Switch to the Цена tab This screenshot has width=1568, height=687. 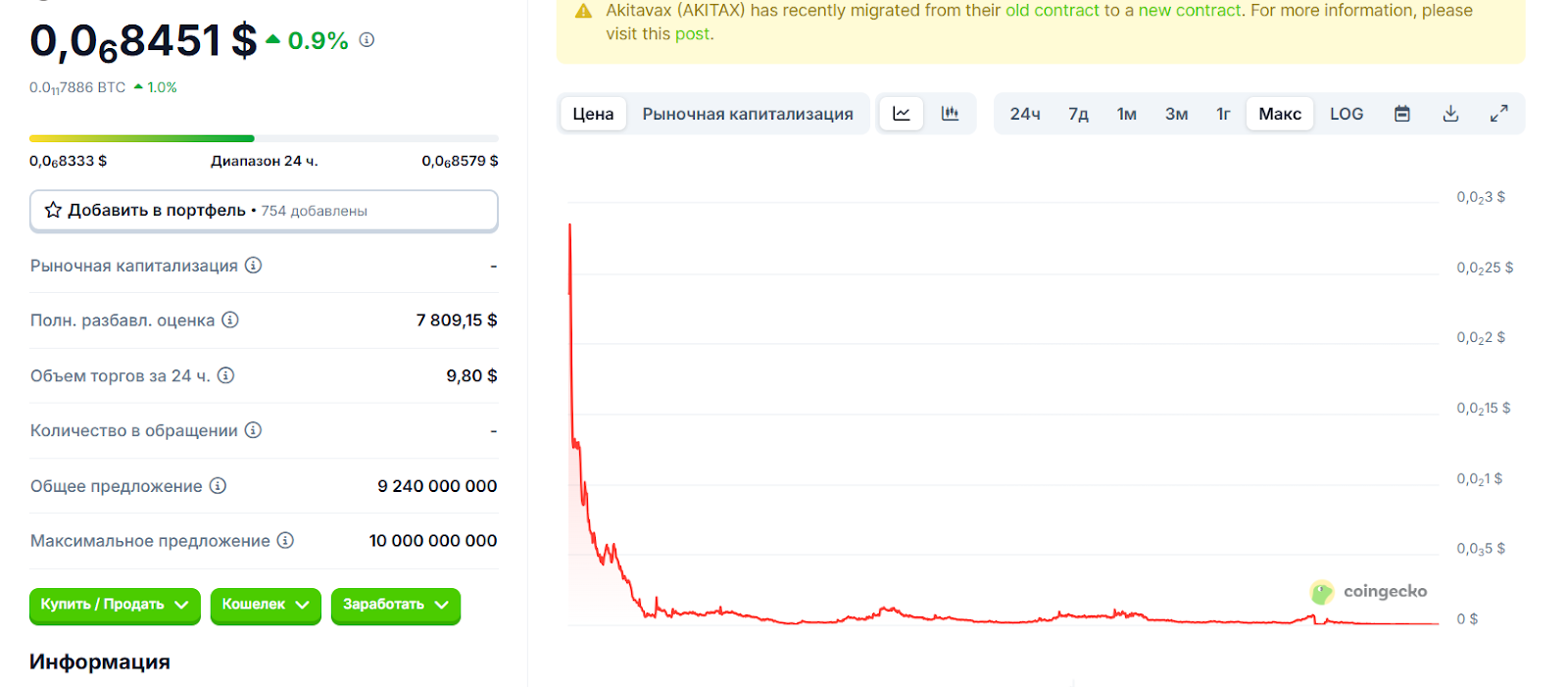click(593, 114)
